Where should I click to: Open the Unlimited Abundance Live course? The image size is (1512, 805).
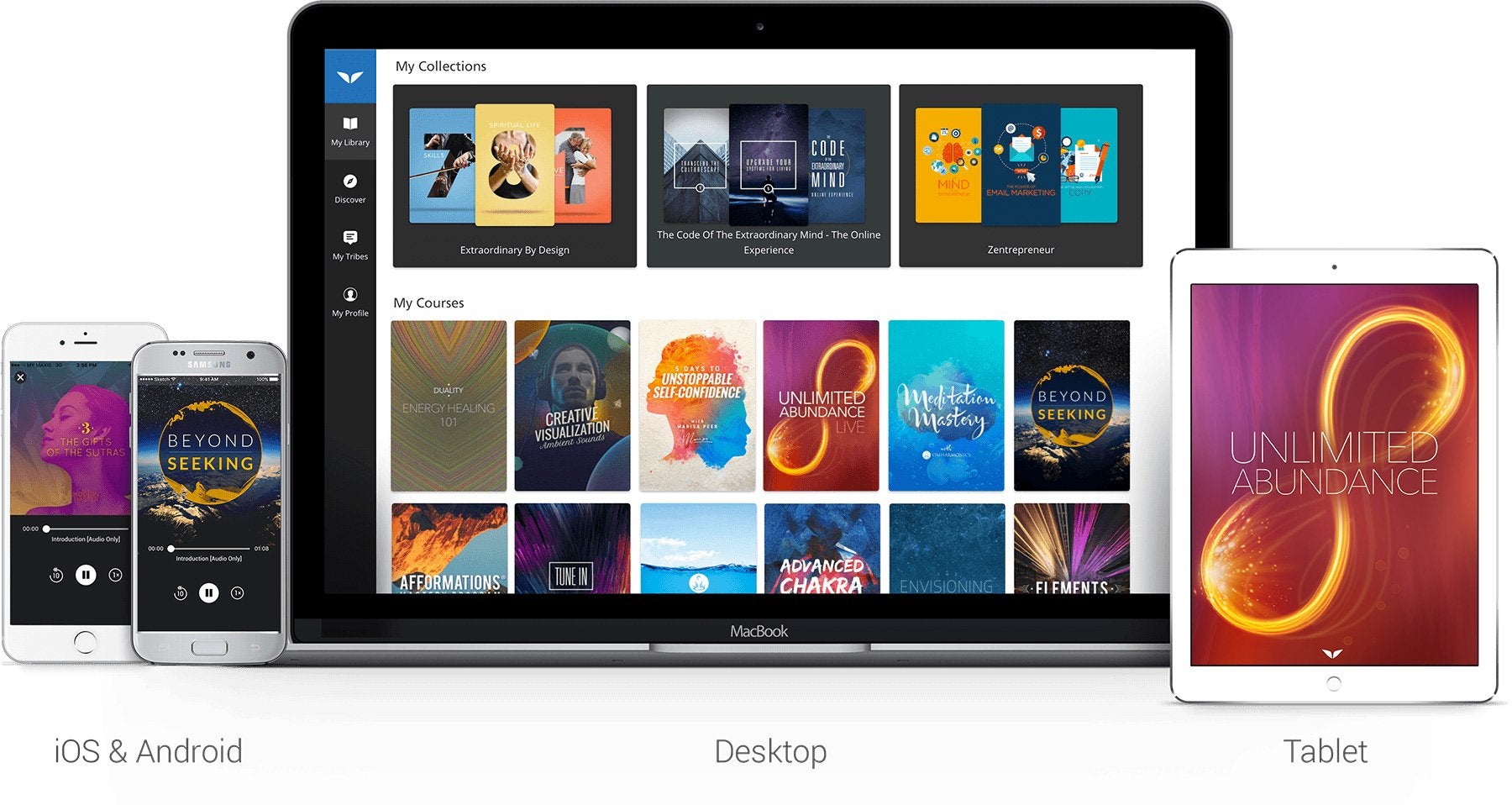[x=821, y=405]
